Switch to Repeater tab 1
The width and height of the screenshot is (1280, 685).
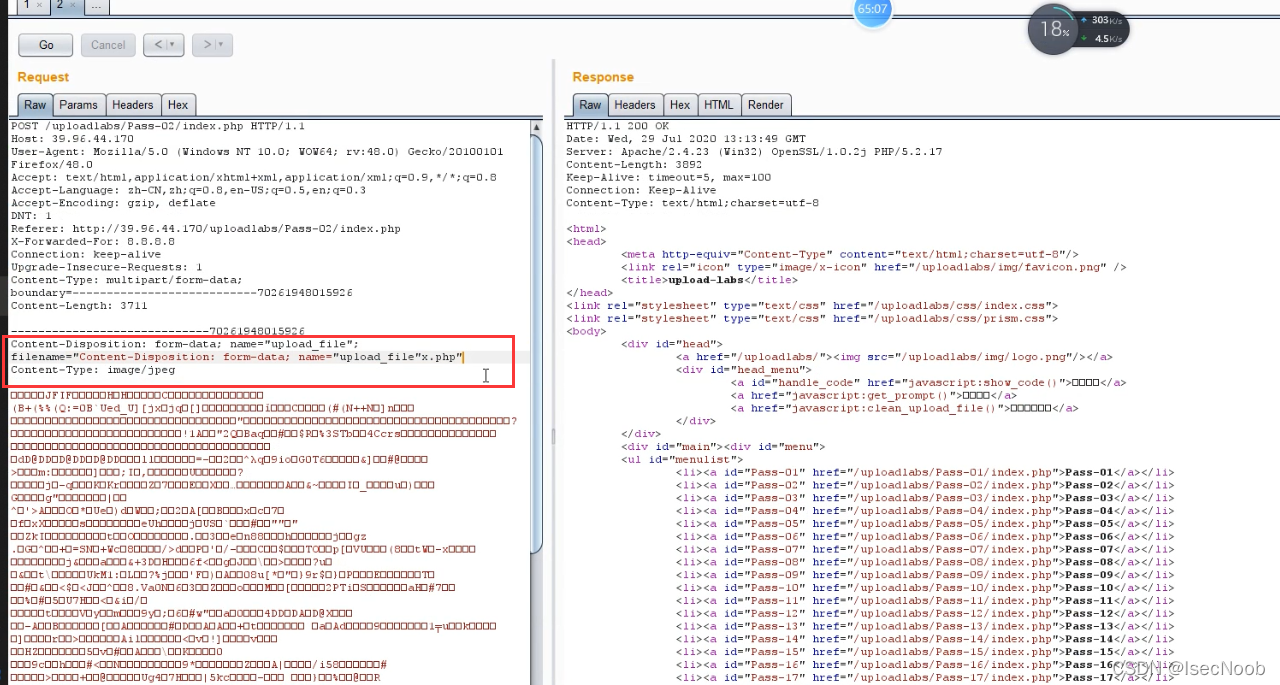[25, 5]
